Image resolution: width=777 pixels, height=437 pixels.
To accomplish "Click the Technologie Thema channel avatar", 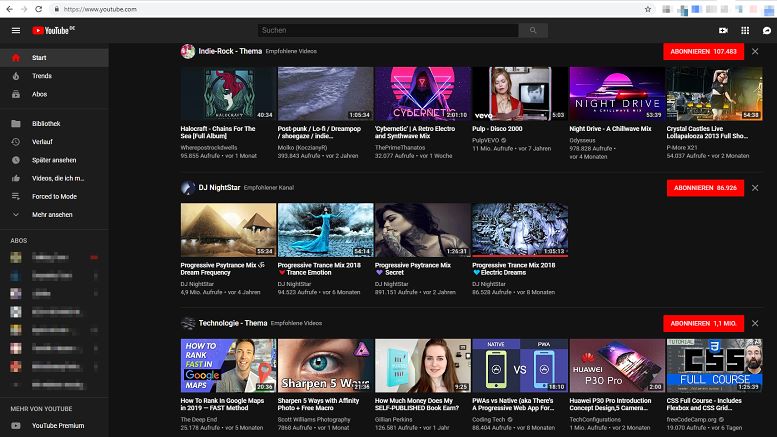I will 188,323.
